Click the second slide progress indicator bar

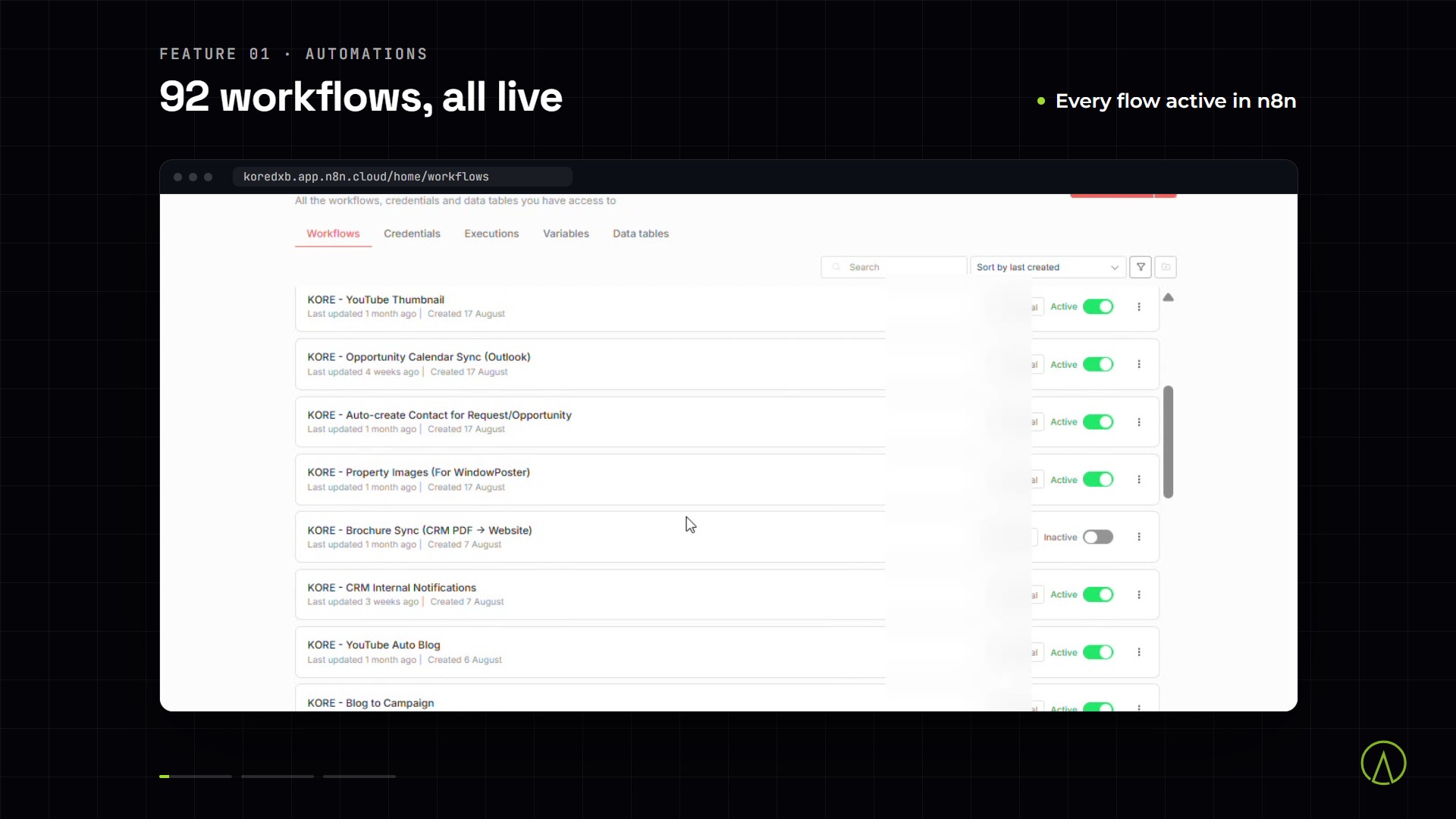[278, 777]
